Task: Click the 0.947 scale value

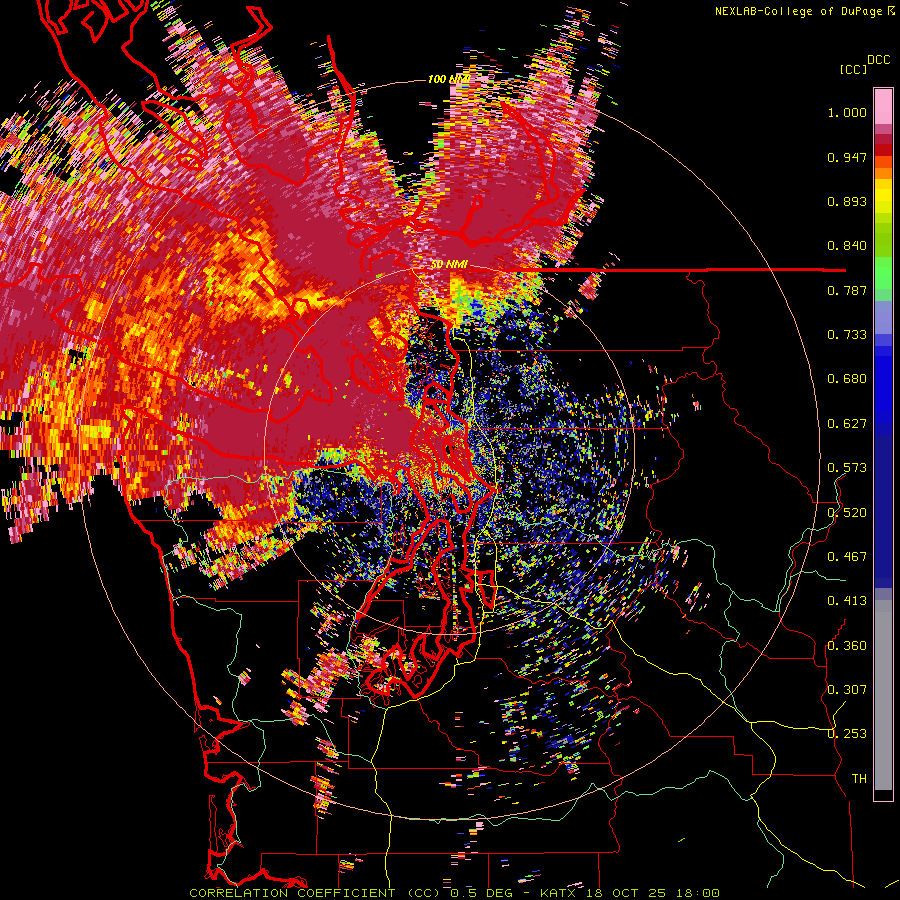Action: point(847,157)
